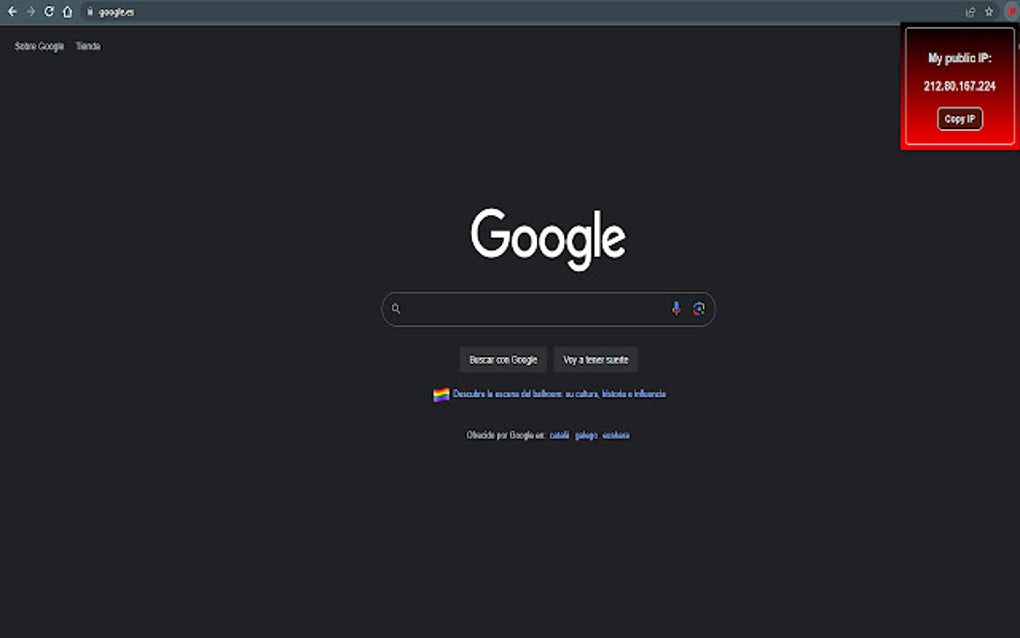Select the 212.80.167.224 IP address text

tap(960, 86)
